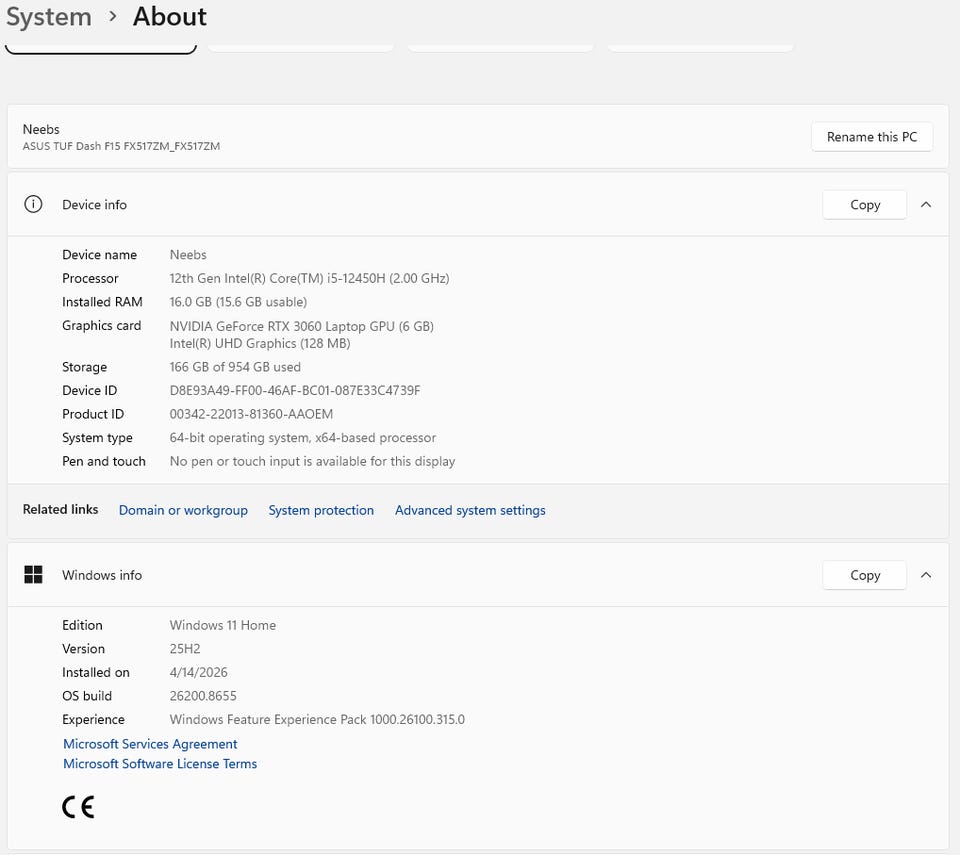Click the Product ID label
The height and width of the screenshot is (855, 960).
pos(93,414)
